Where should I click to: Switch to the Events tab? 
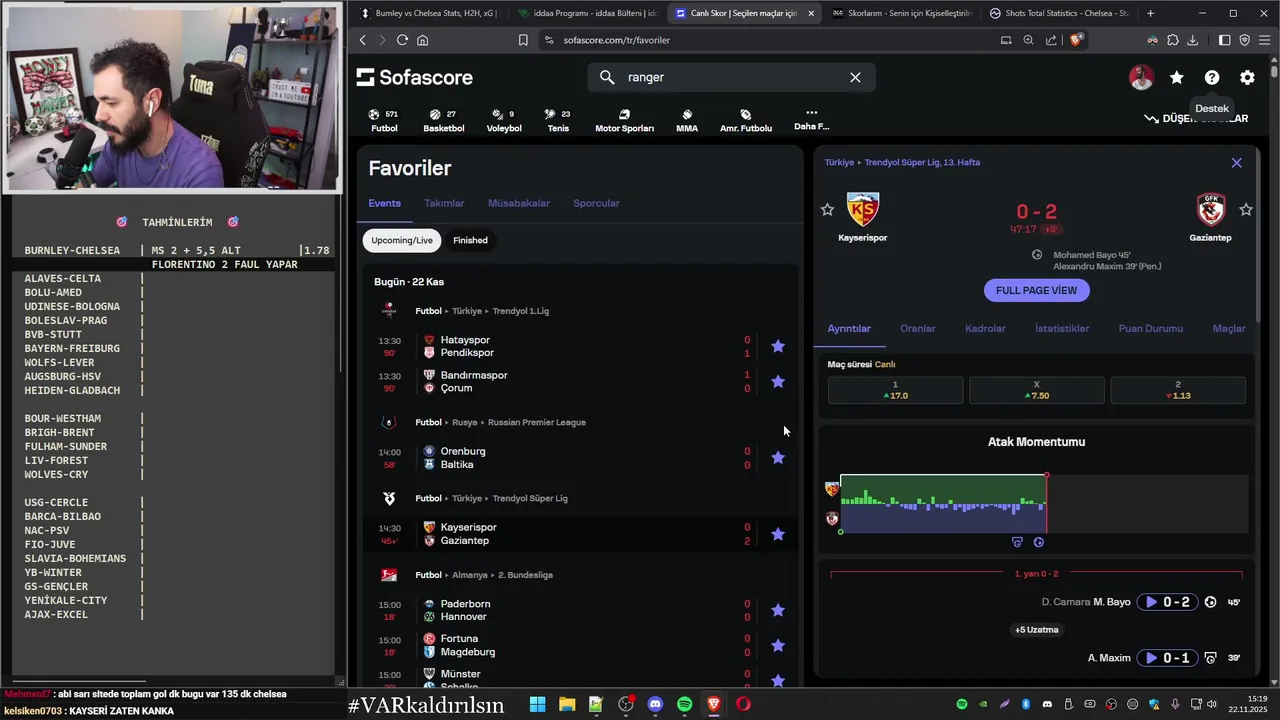[x=384, y=203]
